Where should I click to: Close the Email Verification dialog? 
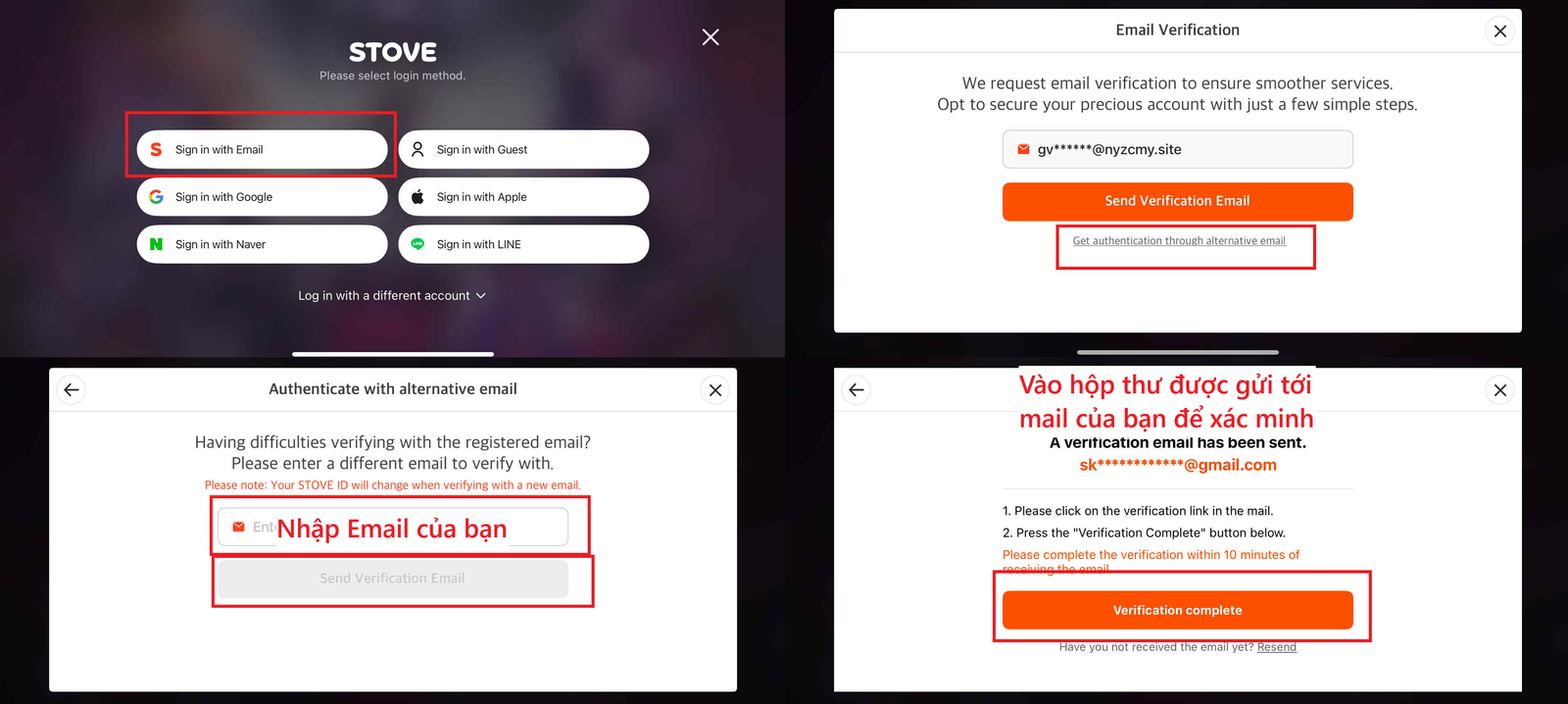(x=1499, y=30)
